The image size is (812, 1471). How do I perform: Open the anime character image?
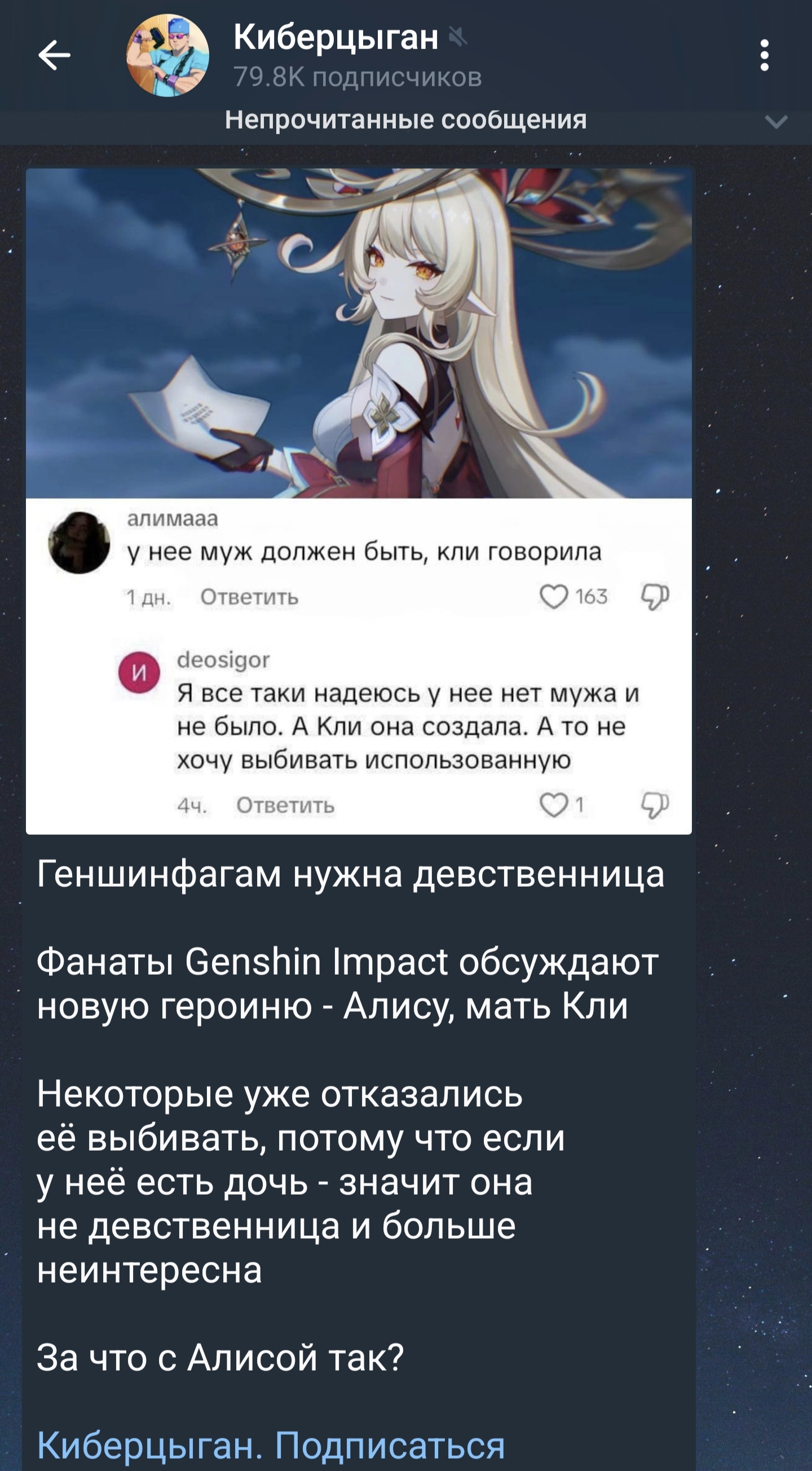pos(359,333)
